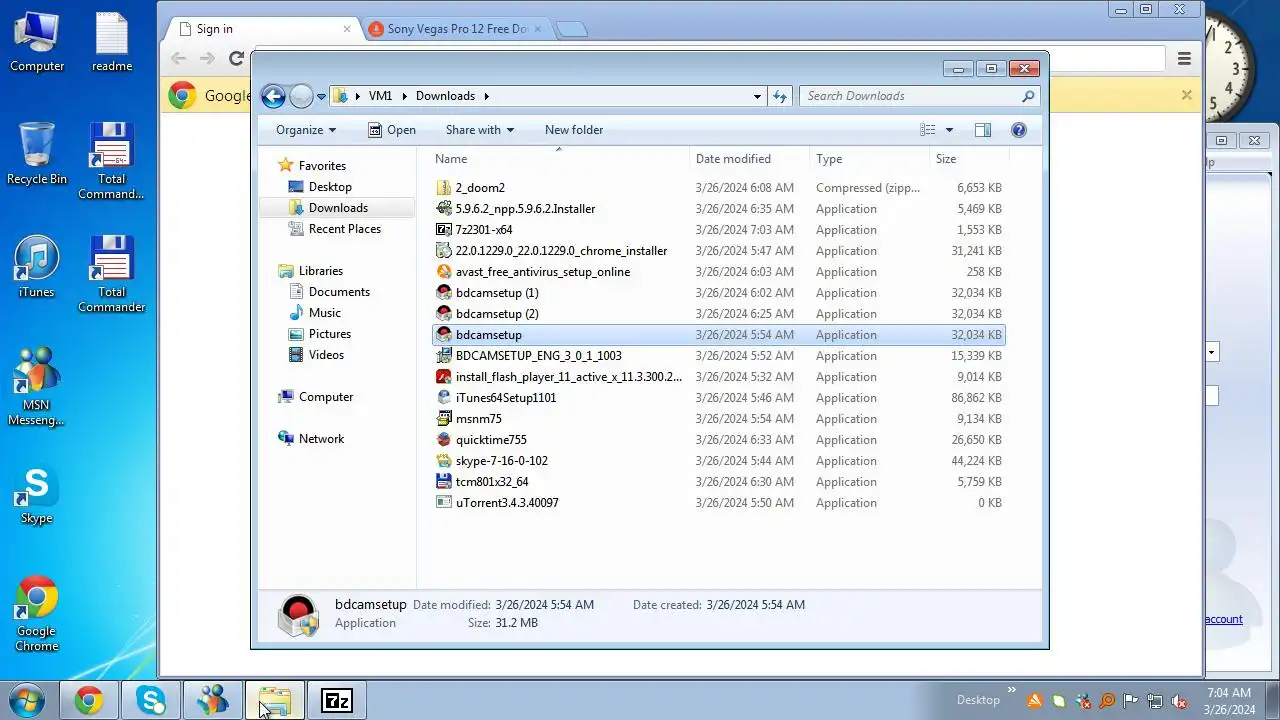Open the Music library

point(325,313)
